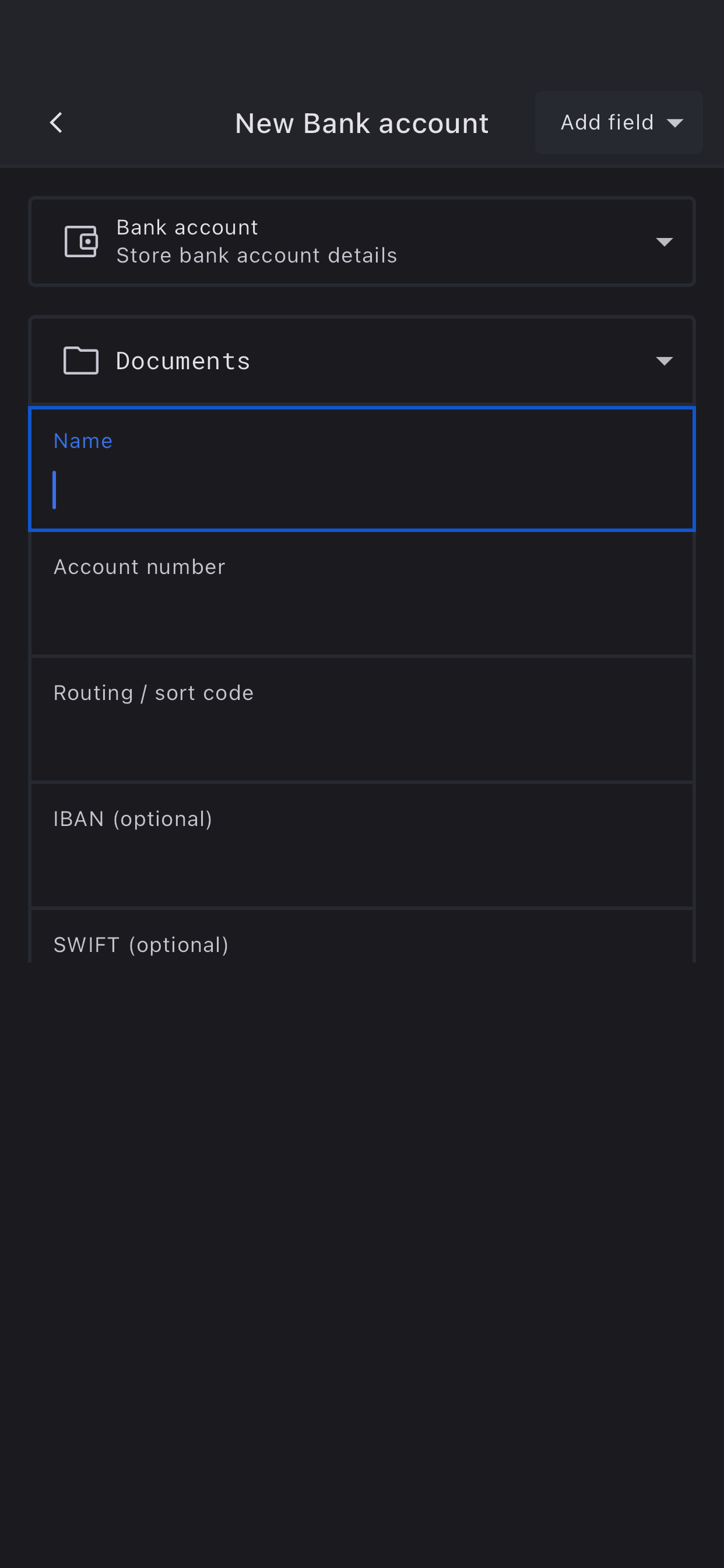Viewport: 724px width, 1568px height.
Task: Click the folder icon beside Documents
Action: (81, 360)
